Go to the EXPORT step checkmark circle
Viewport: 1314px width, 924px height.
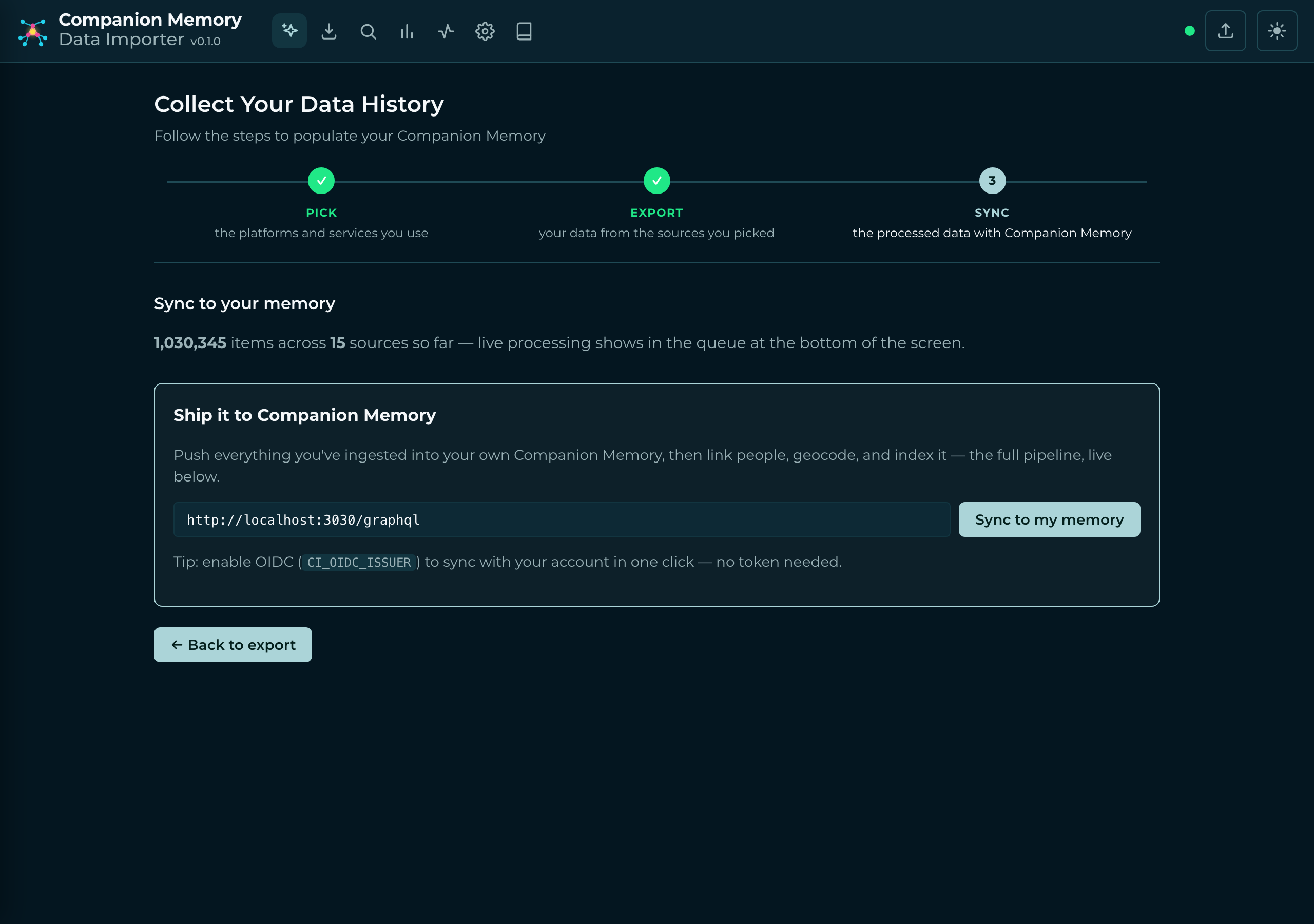(656, 181)
